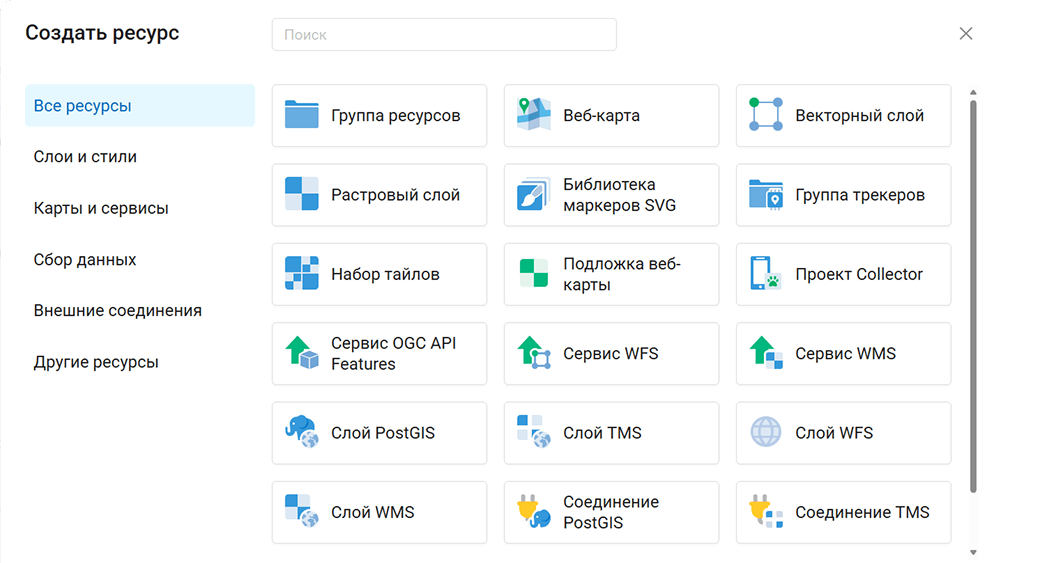The image size is (1040, 563).
Task: Switch to Карты и сервисы category
Action: (x=101, y=208)
